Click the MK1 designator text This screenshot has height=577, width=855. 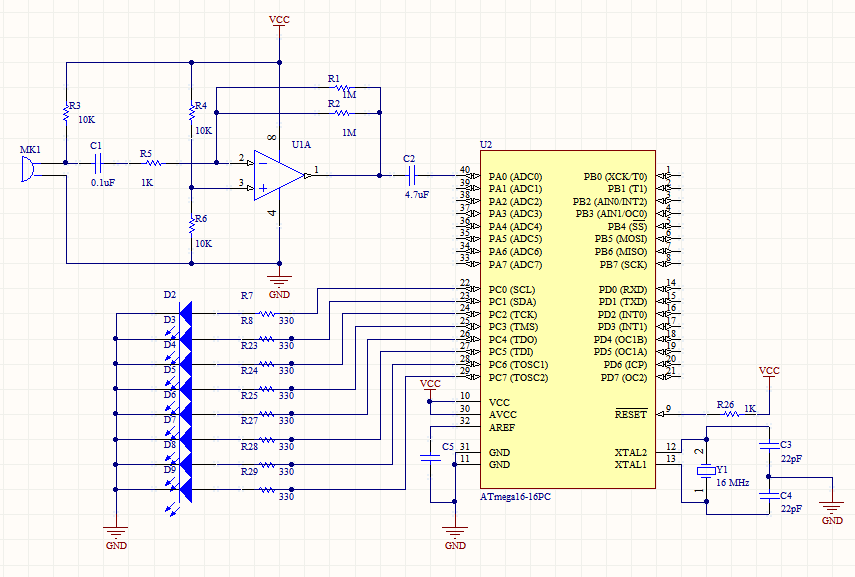click(30, 149)
